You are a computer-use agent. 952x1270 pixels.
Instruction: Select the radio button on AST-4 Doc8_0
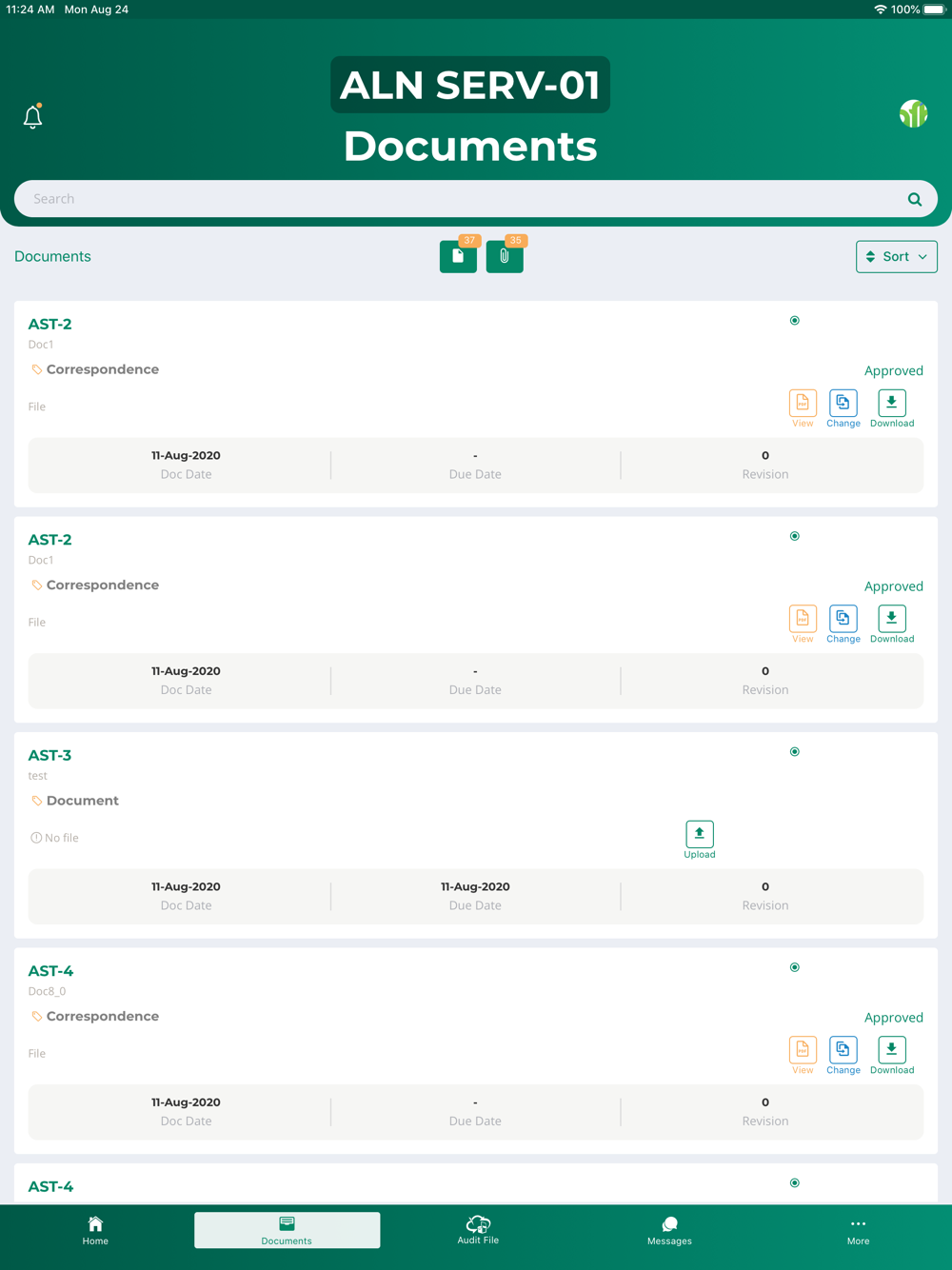[x=795, y=967]
